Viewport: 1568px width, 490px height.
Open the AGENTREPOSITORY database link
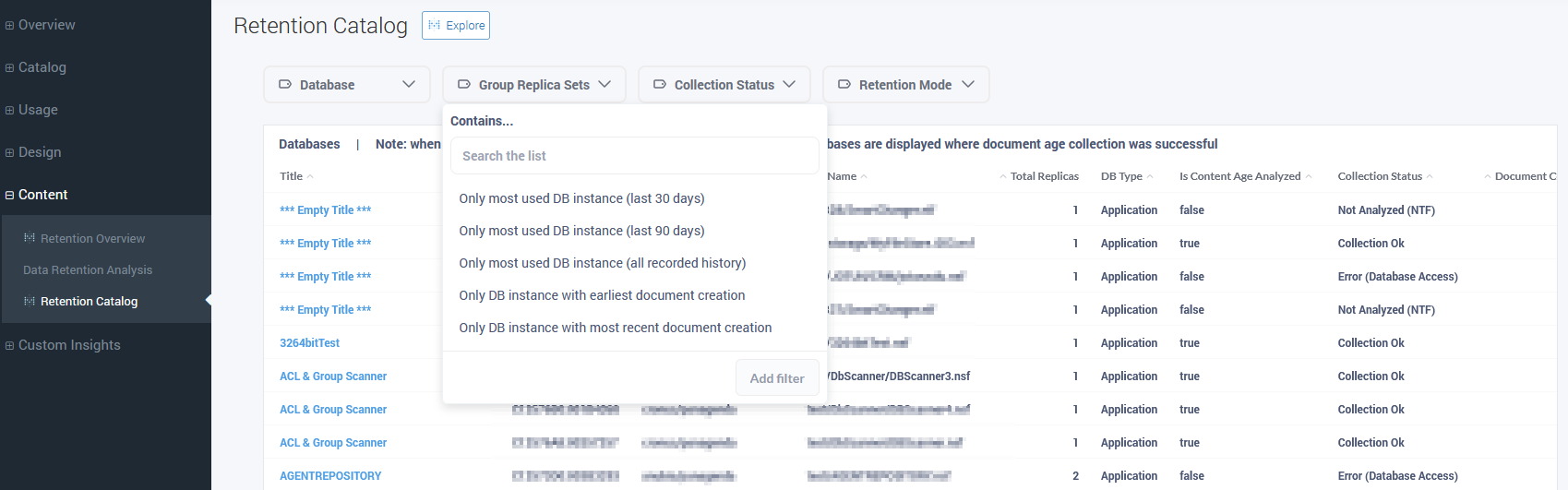coord(330,476)
